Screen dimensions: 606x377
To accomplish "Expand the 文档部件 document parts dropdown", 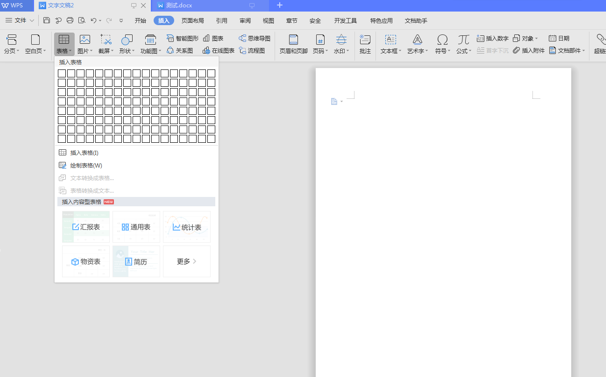I will point(583,51).
